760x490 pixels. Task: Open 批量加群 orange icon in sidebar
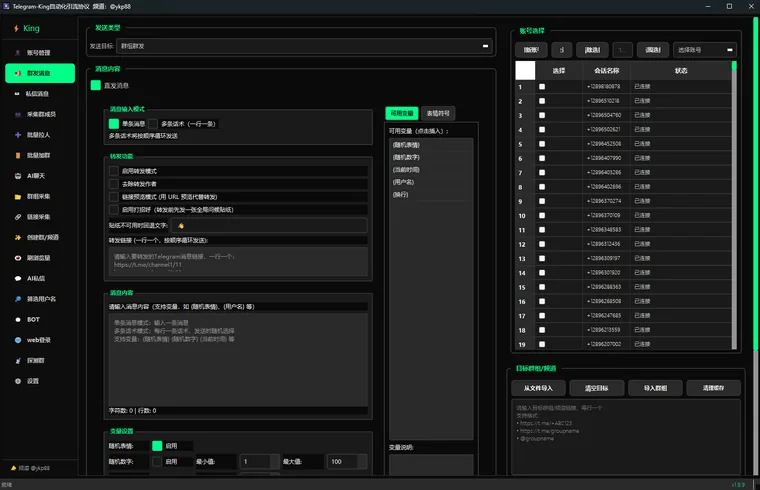tap(18, 155)
